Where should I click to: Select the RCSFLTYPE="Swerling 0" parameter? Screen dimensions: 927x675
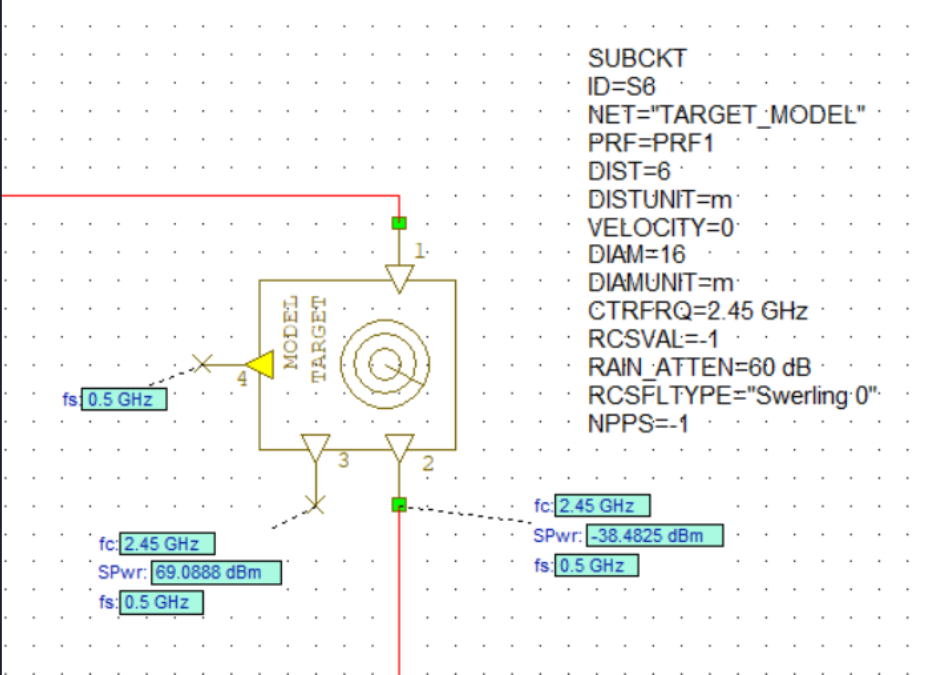733,395
